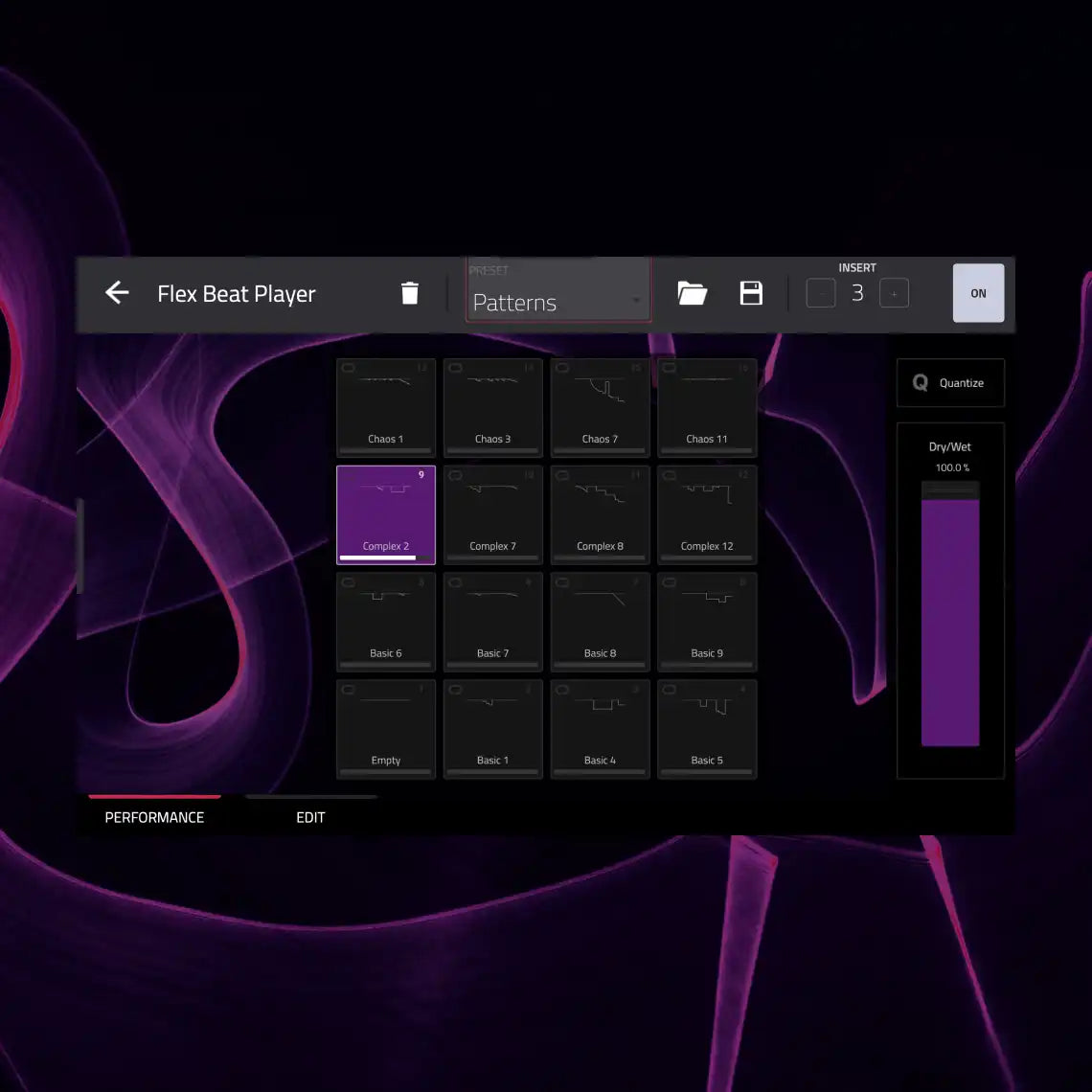Switch to the EDIT tab
The height and width of the screenshot is (1092, 1092).
[x=310, y=817]
